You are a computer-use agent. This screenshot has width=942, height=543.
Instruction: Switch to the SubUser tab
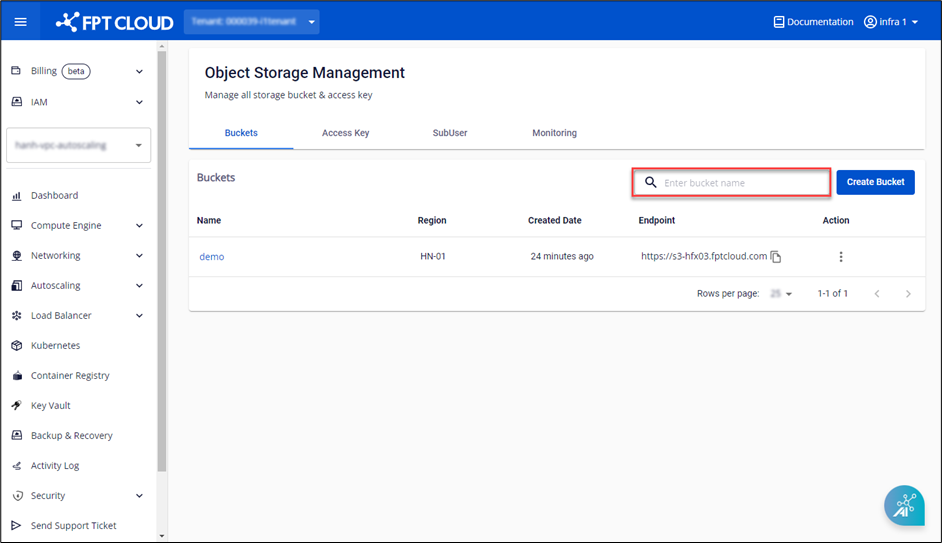pos(450,133)
